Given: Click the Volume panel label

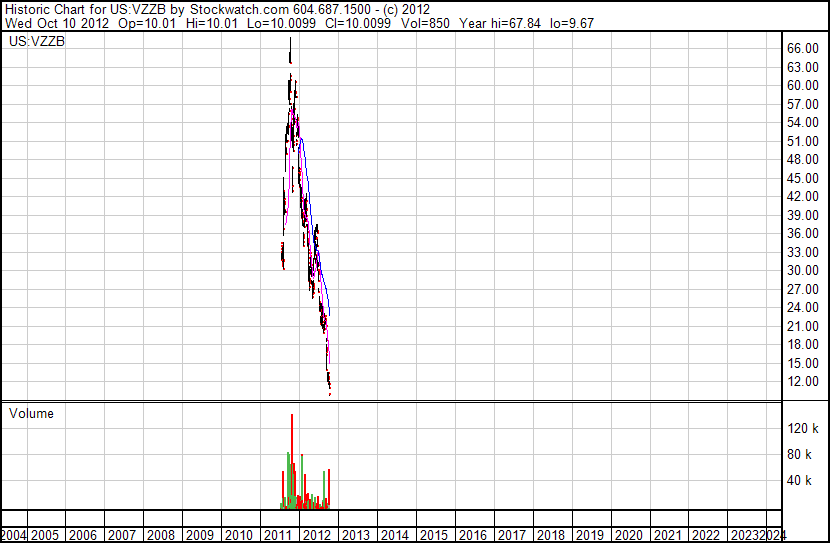Looking at the screenshot, I should (31, 414).
